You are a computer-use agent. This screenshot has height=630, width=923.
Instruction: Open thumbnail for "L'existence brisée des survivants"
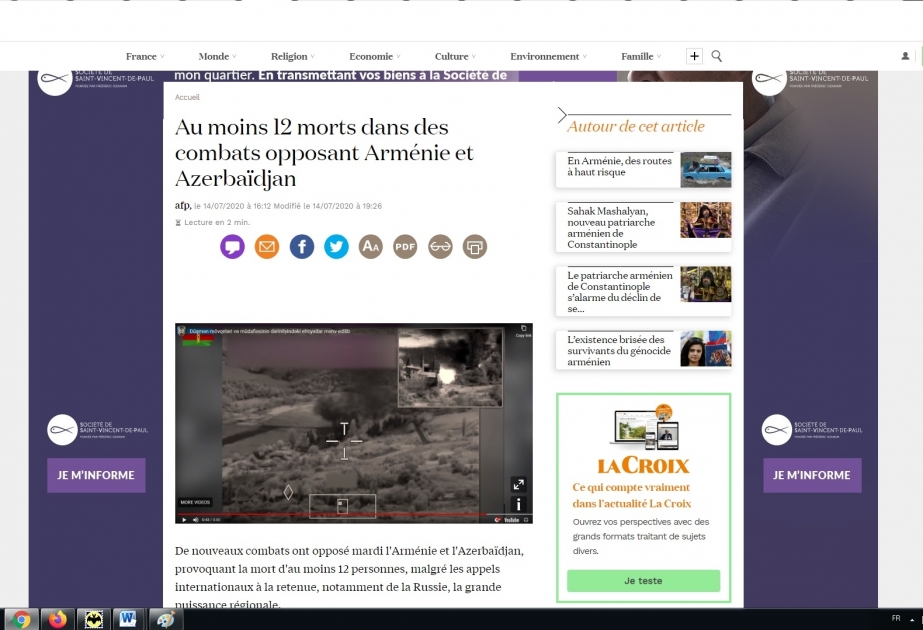click(x=706, y=349)
